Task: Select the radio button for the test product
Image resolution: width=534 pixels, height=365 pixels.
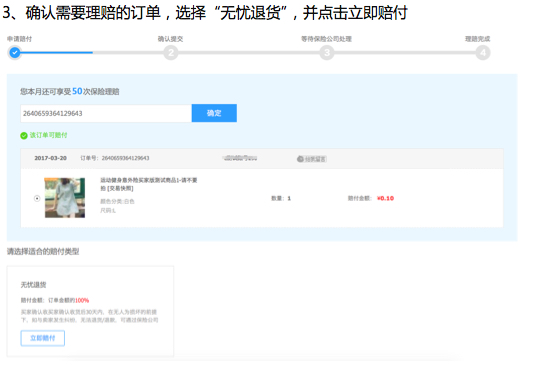Action: pos(37,198)
